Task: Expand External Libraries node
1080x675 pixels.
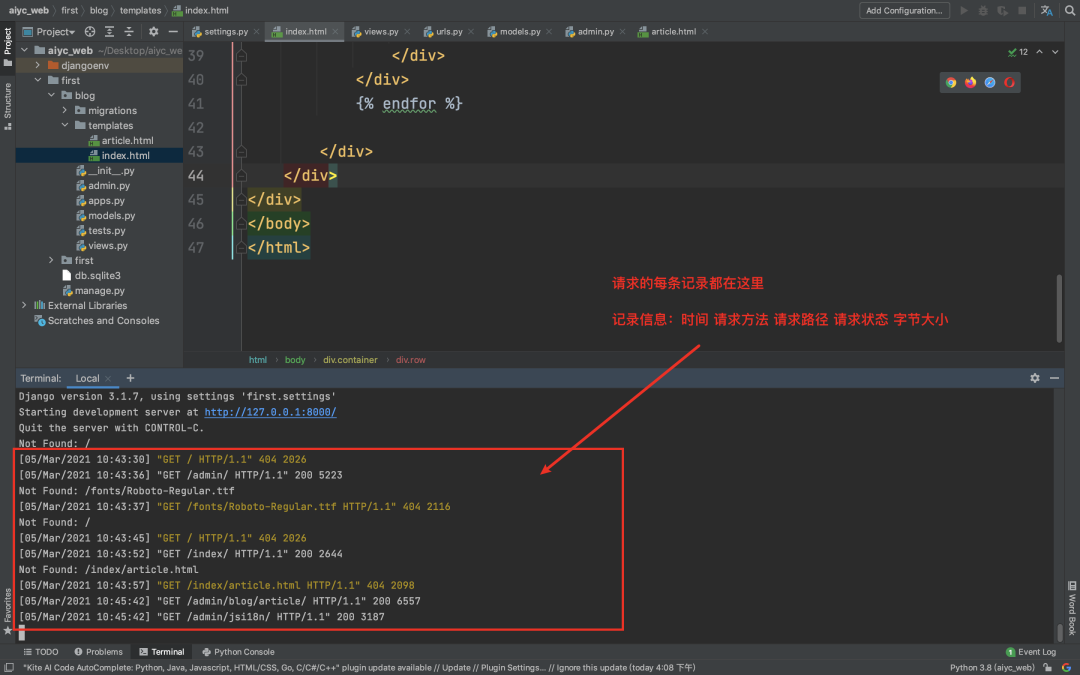Action: tap(25, 305)
